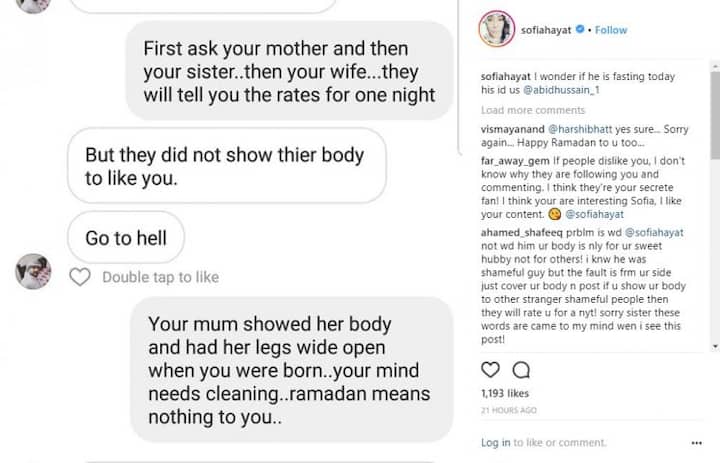Click the scrollbar down arrow

coord(715,346)
